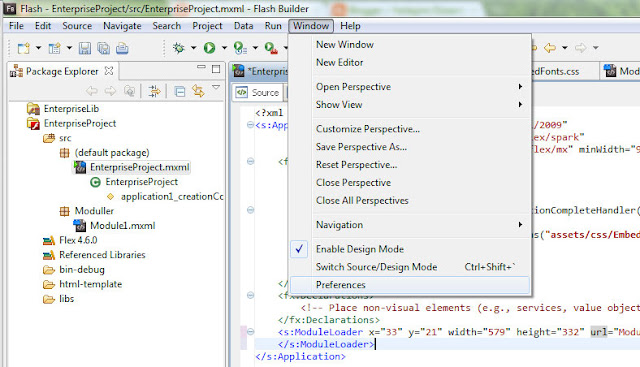Viewport: 640px width, 367px height.
Task: Maximize the Package Explorer panel
Action: (216, 69)
